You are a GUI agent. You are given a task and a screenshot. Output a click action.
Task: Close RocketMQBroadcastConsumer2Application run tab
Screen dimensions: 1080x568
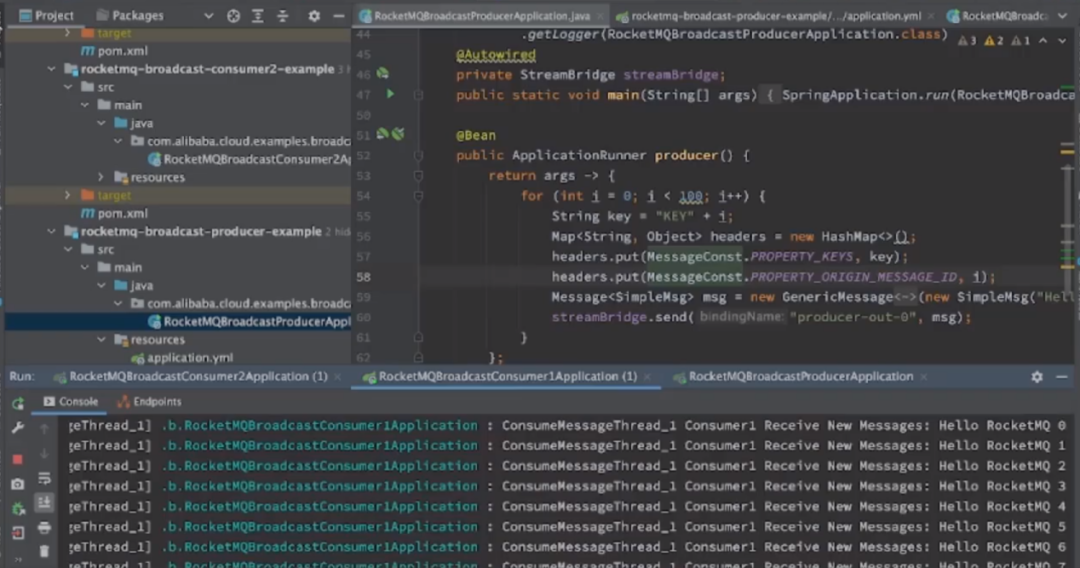coord(338,377)
